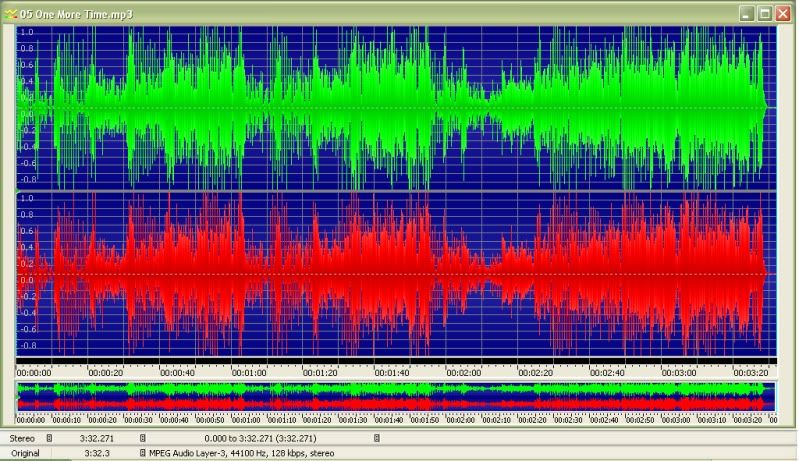Click 00:02:30 on the overview ruler
The image size is (799, 461).
pos(569,420)
